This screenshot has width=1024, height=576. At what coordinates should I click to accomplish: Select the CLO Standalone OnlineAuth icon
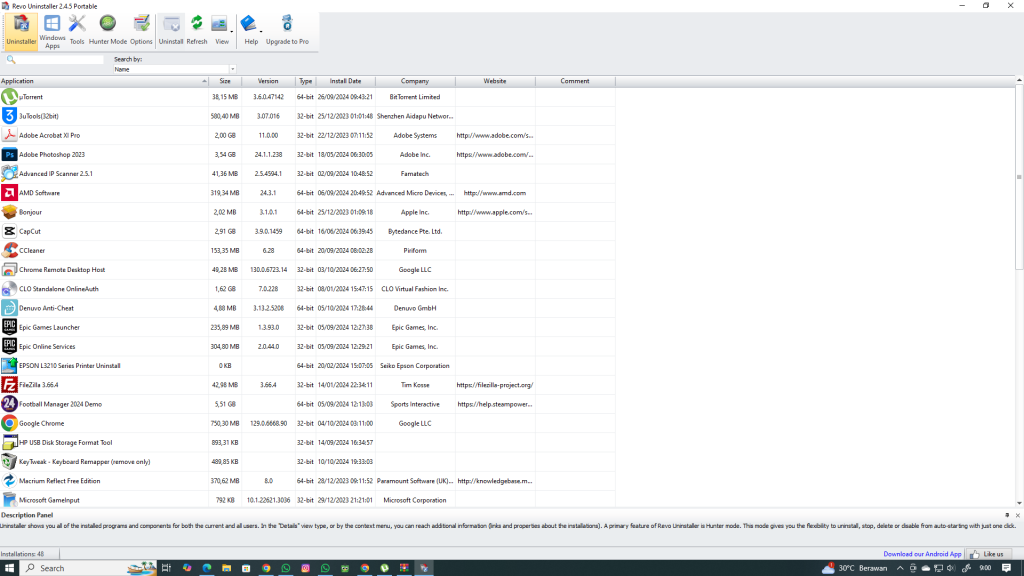9,289
